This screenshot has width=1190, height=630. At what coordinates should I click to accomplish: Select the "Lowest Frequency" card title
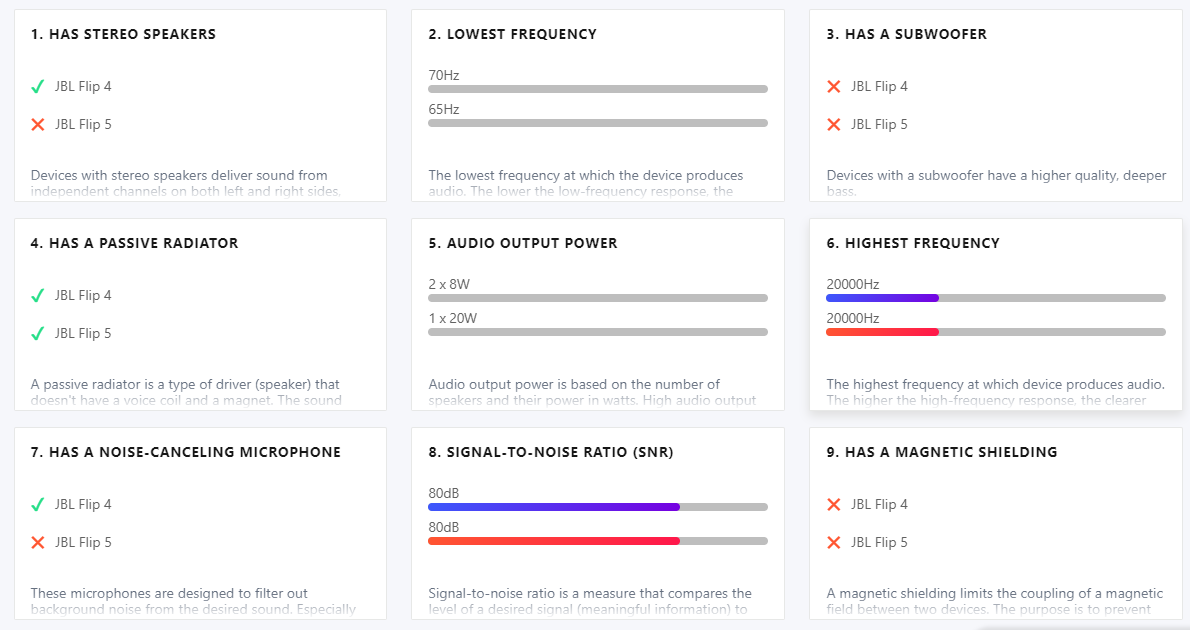(x=512, y=34)
